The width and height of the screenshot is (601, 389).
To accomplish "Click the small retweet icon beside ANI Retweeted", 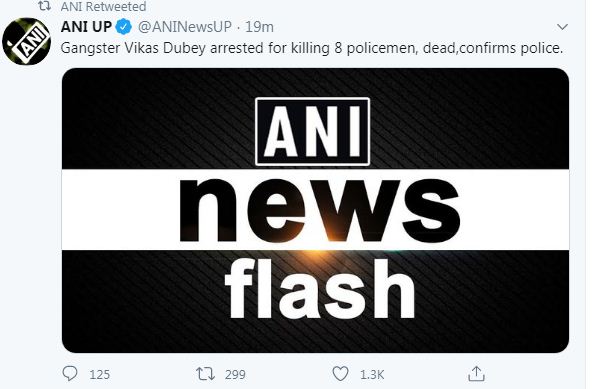I will 44,5.
